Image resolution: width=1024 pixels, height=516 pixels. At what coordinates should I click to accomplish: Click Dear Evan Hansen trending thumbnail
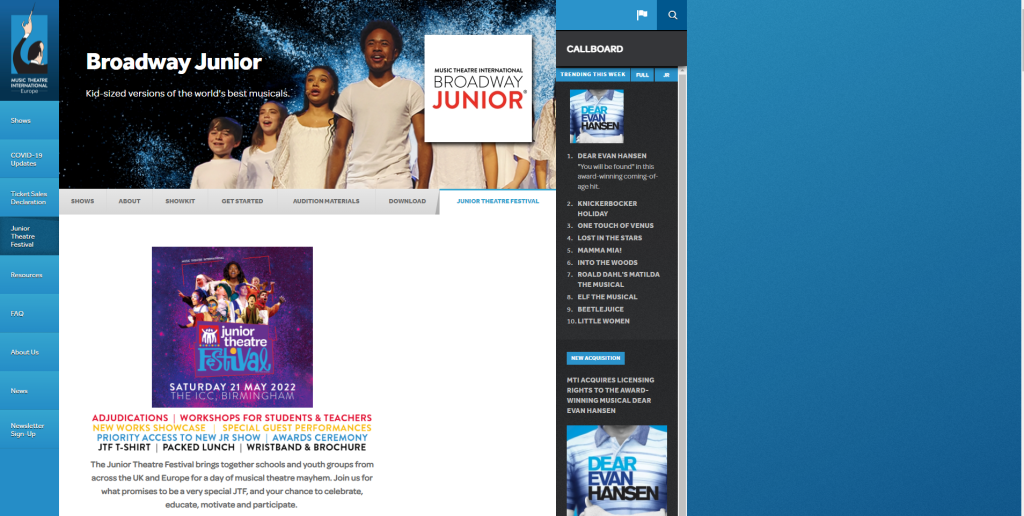[596, 116]
